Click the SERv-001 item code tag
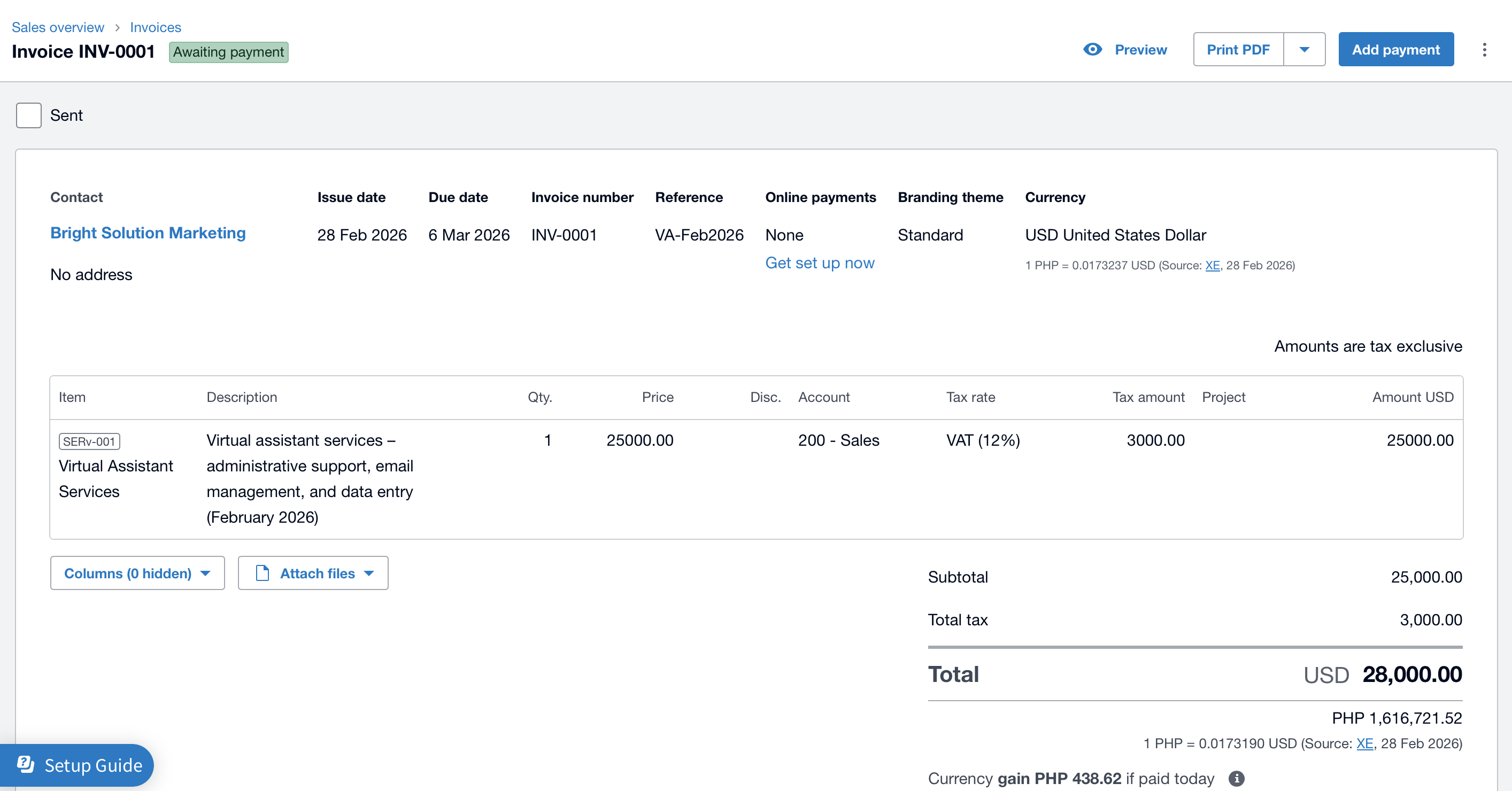The width and height of the screenshot is (1512, 791). click(89, 441)
